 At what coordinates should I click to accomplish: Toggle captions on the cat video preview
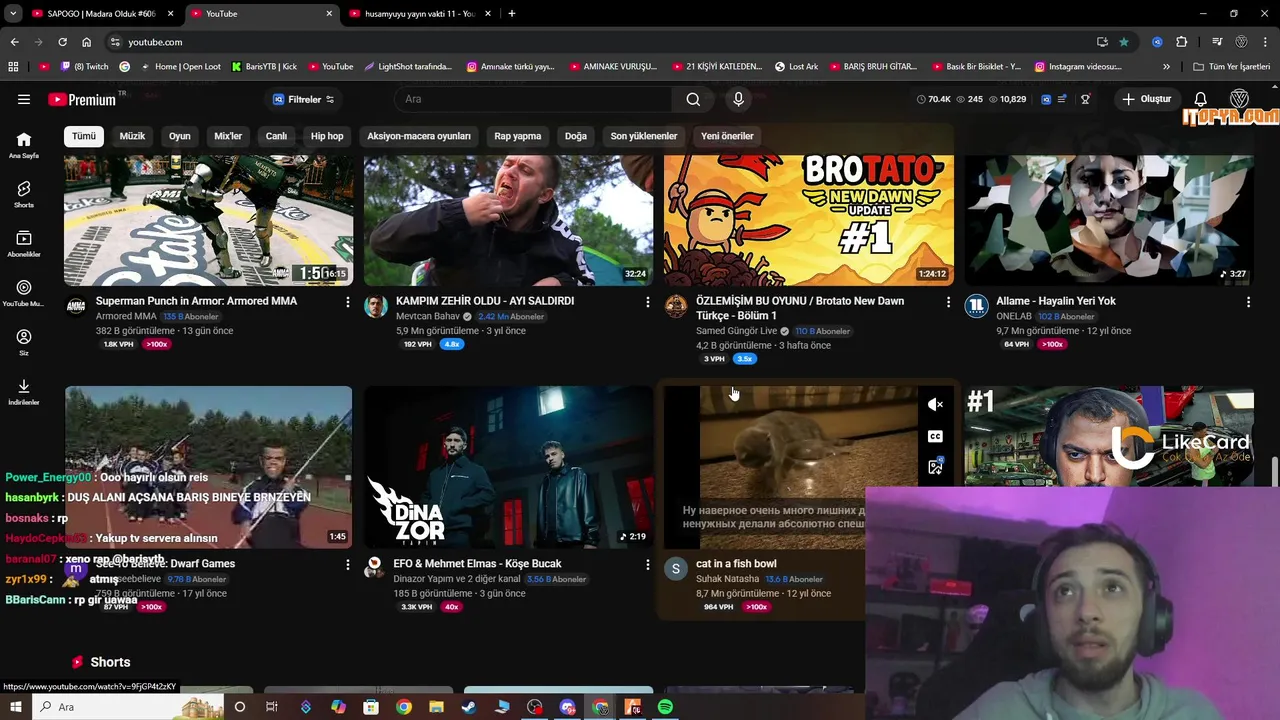coord(935,436)
